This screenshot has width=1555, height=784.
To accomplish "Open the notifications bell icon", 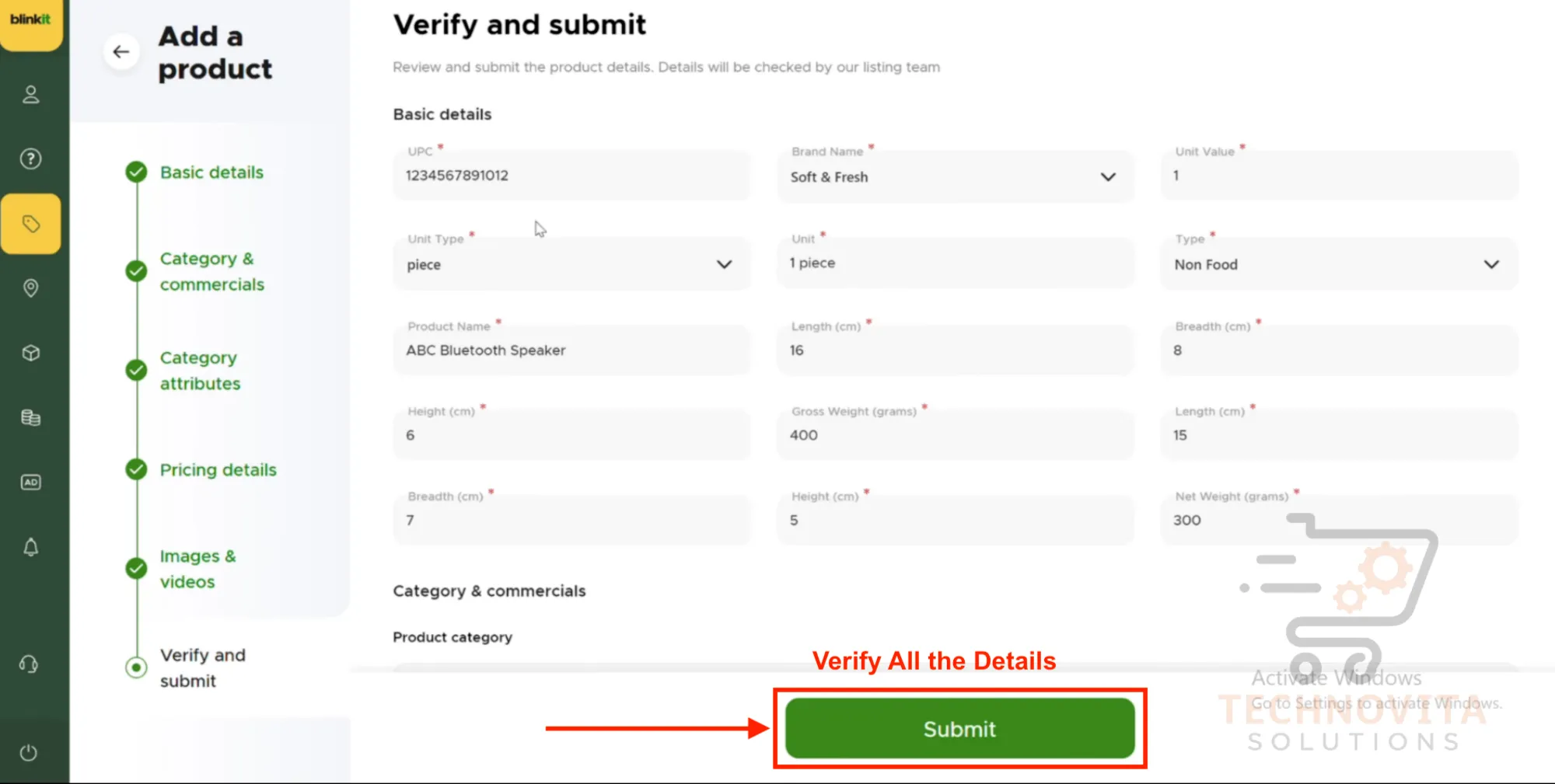I will coord(30,546).
